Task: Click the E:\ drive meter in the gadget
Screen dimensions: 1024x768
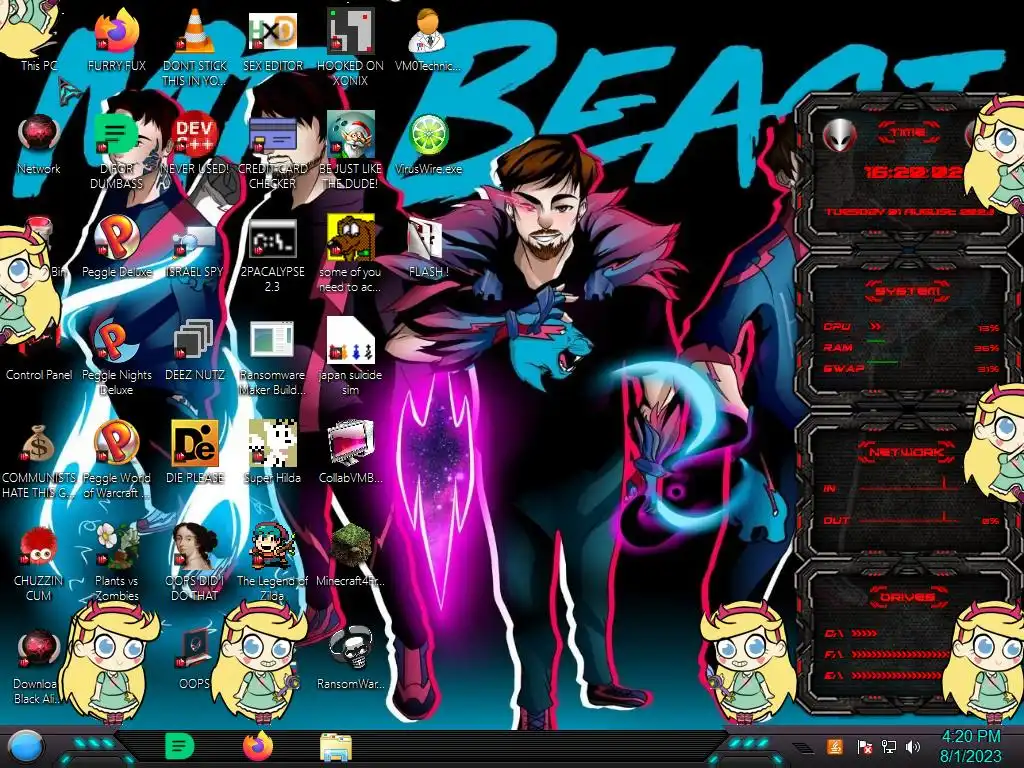Action: (882, 675)
